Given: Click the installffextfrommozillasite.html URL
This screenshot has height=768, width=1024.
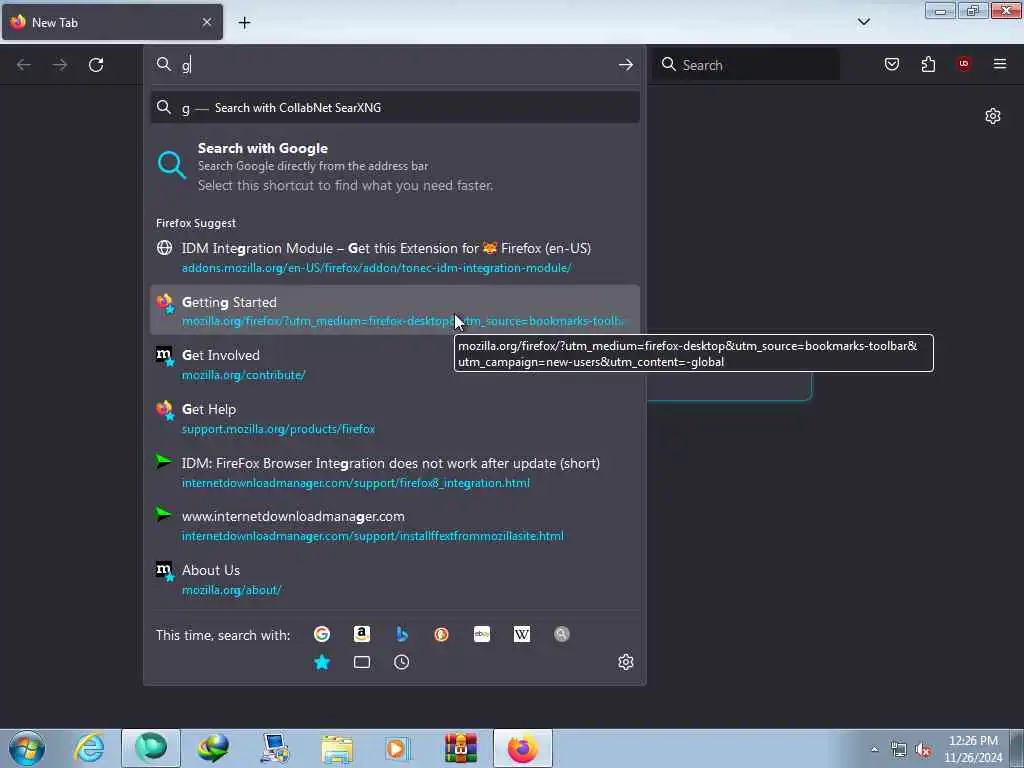Looking at the screenshot, I should (x=372, y=536).
